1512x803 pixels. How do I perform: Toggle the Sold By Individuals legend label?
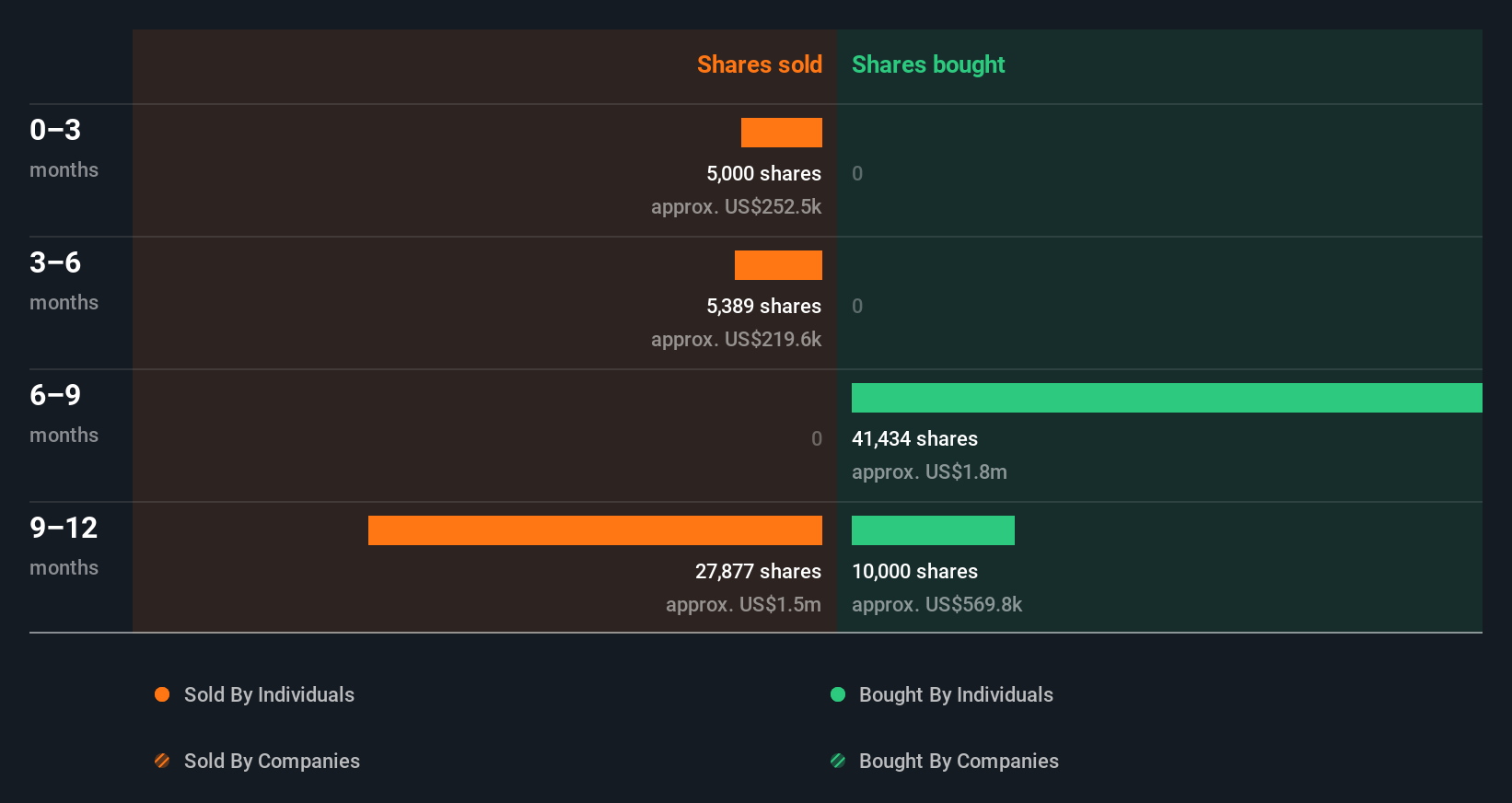pyautogui.click(x=269, y=694)
